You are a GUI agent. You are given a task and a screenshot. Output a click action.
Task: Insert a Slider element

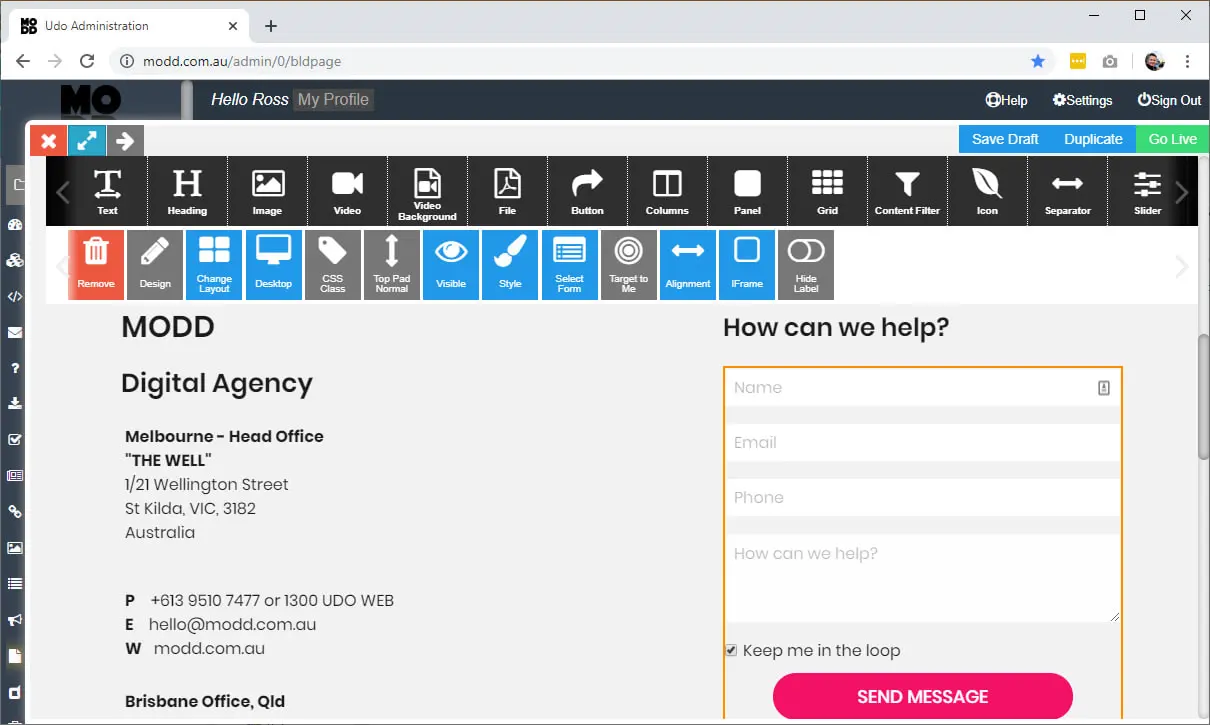[x=1147, y=190]
